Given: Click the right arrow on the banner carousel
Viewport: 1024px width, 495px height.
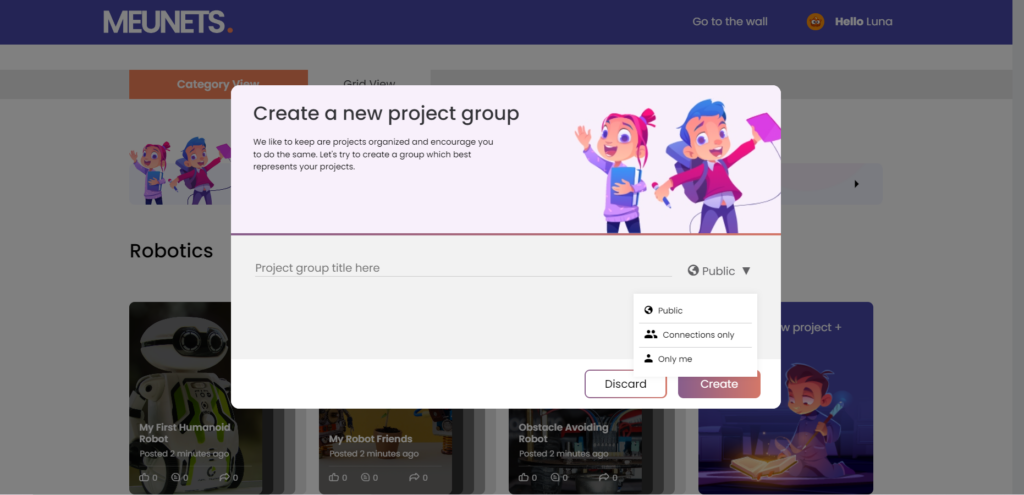Looking at the screenshot, I should pos(856,184).
